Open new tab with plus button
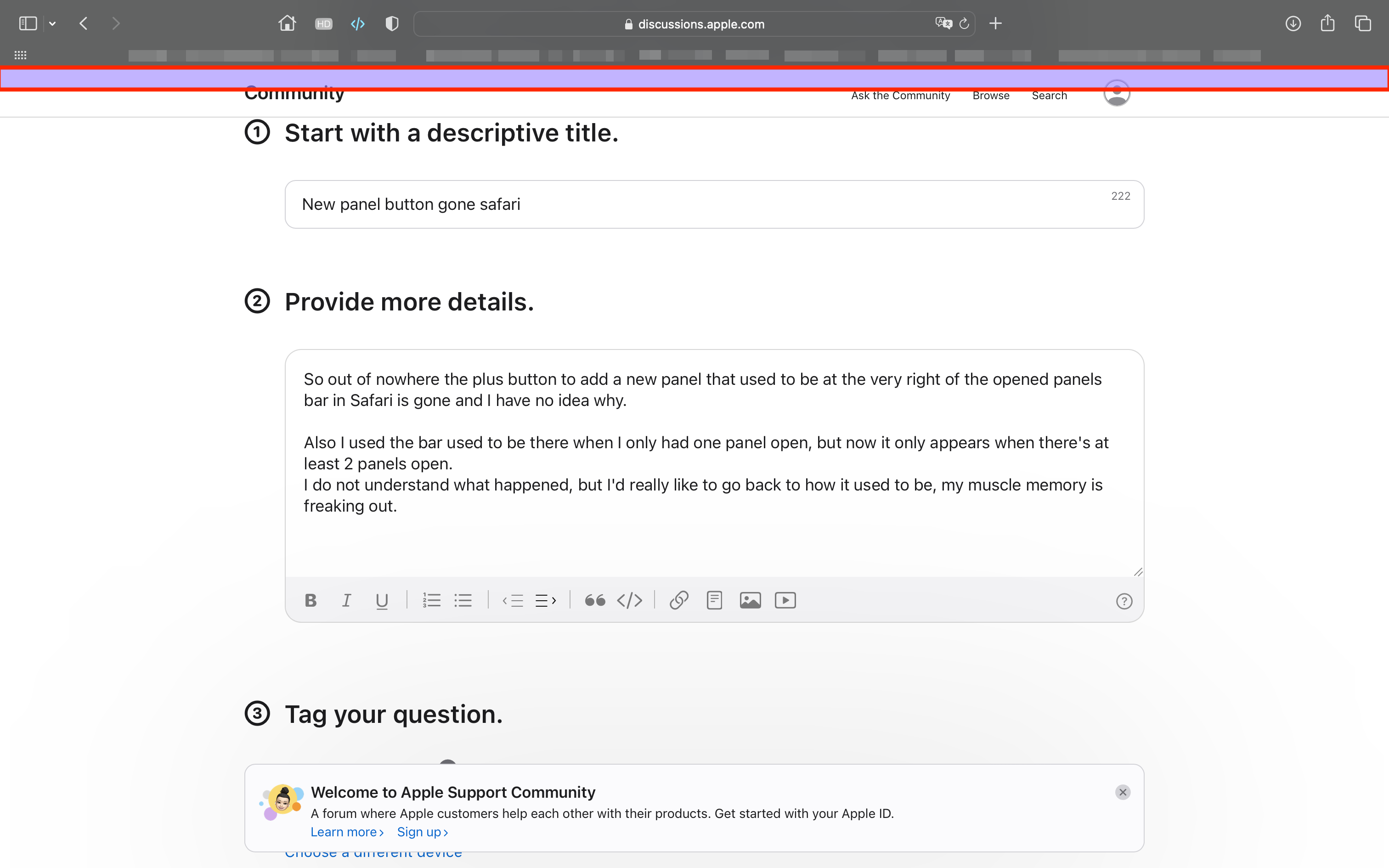The image size is (1389, 868). coord(996,23)
